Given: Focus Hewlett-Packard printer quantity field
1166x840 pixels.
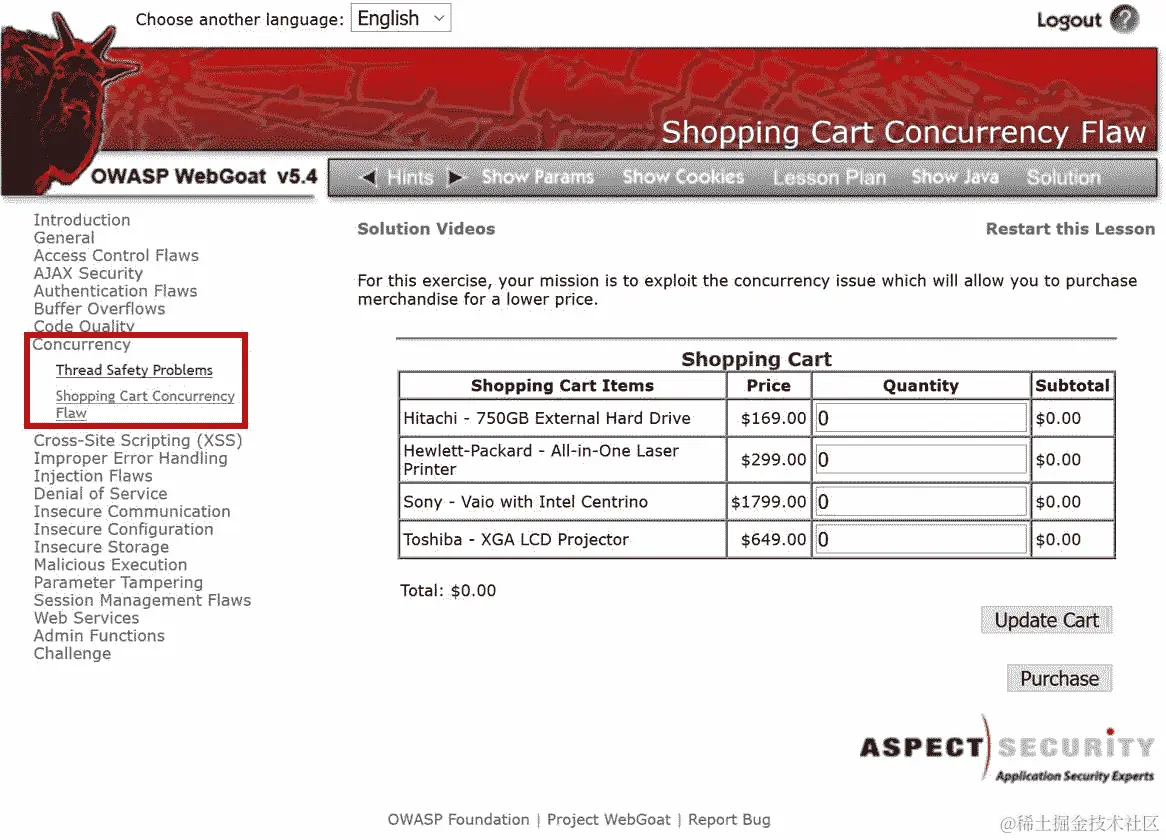Looking at the screenshot, I should pos(921,460).
